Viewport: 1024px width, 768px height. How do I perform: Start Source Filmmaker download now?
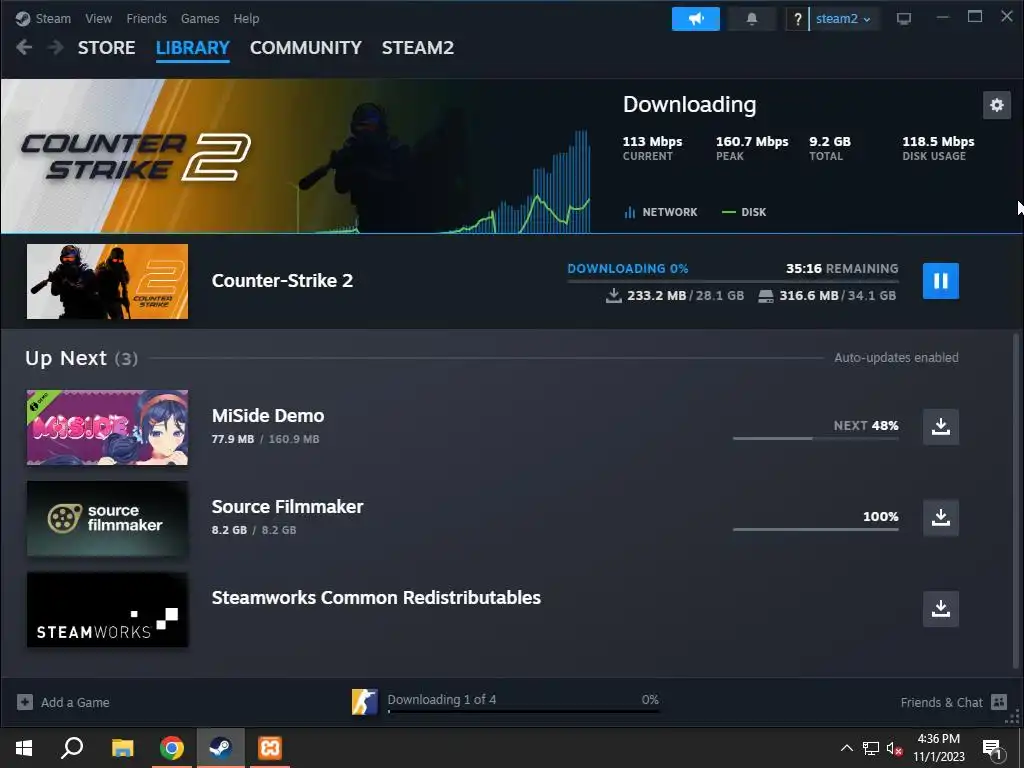[940, 517]
